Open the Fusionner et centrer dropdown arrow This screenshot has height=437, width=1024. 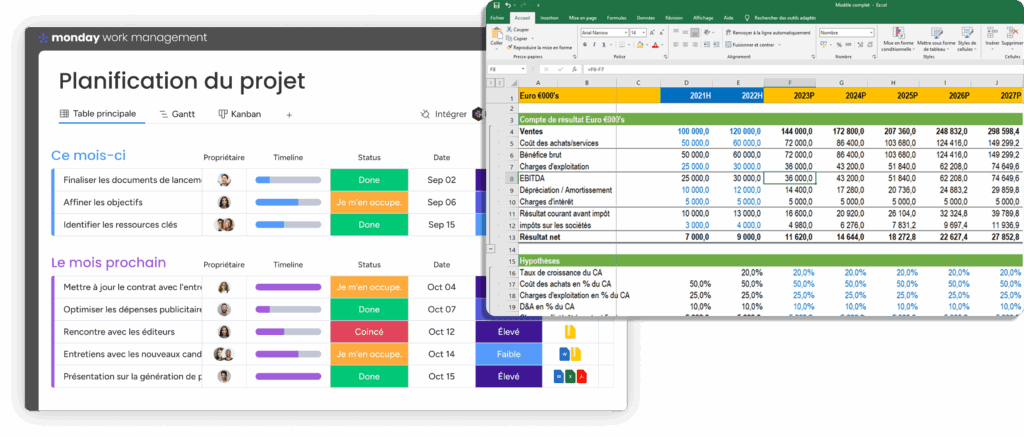pyautogui.click(x=780, y=45)
